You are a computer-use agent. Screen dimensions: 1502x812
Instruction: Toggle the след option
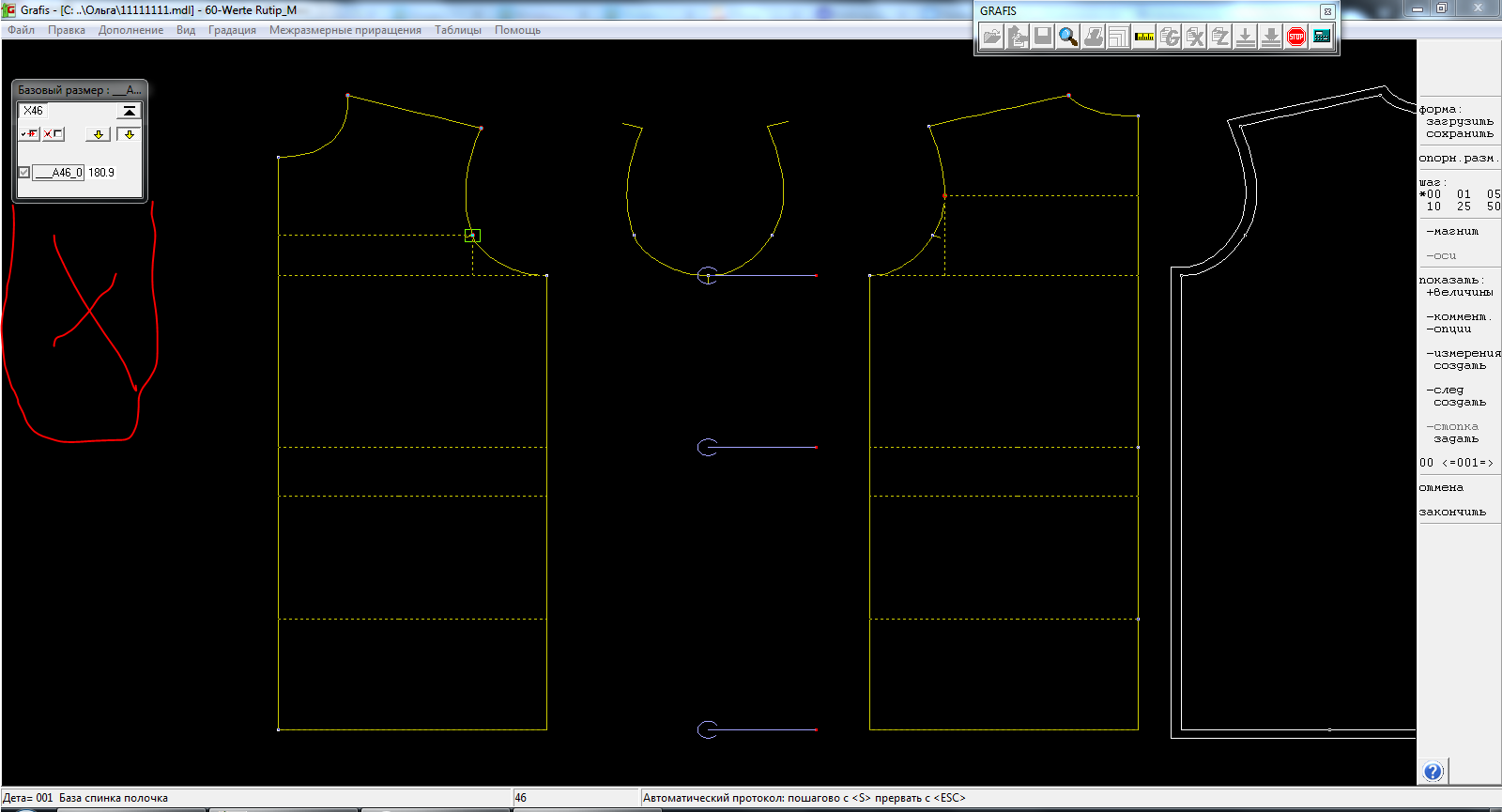(1445, 391)
